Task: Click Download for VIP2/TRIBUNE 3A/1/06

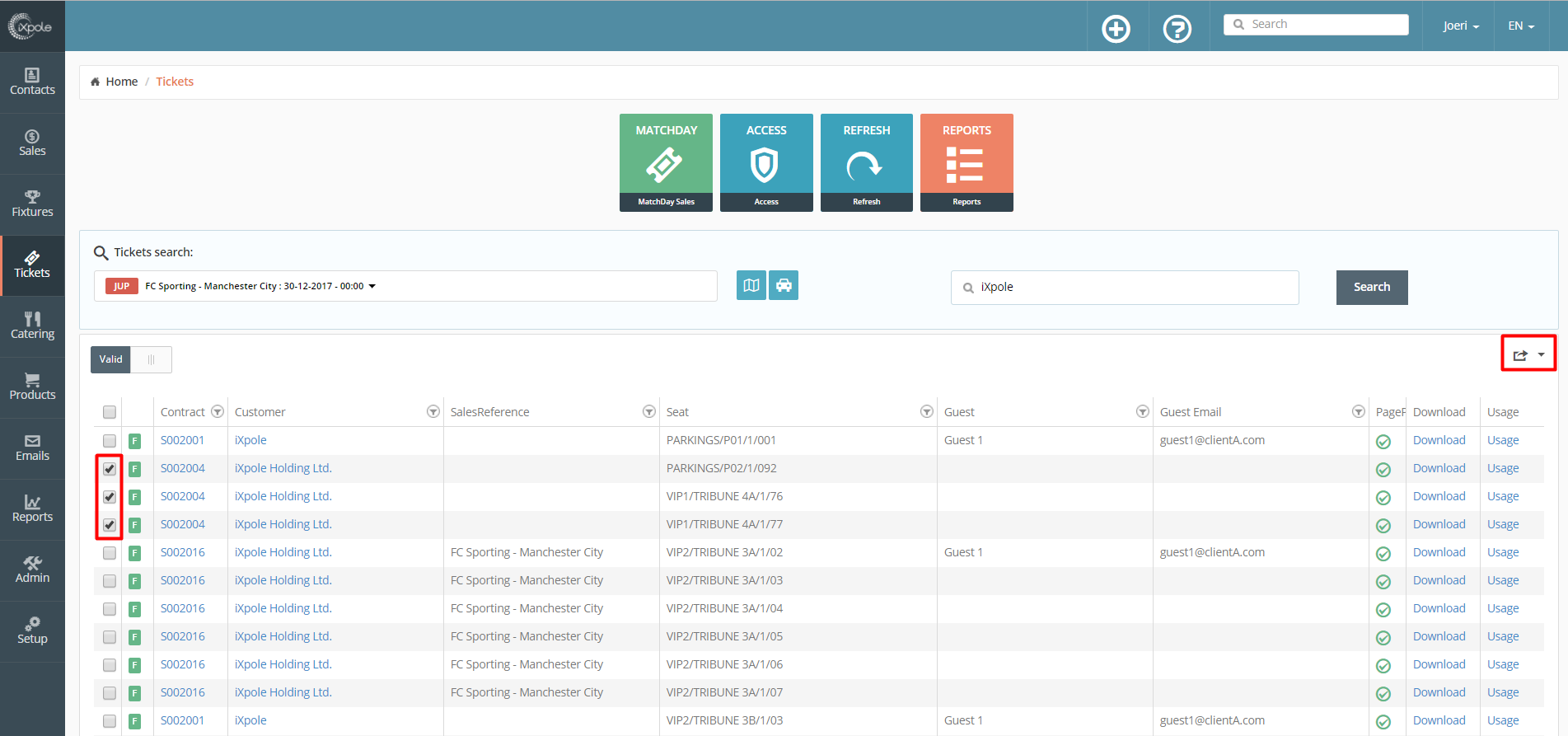Action: pyautogui.click(x=1439, y=664)
